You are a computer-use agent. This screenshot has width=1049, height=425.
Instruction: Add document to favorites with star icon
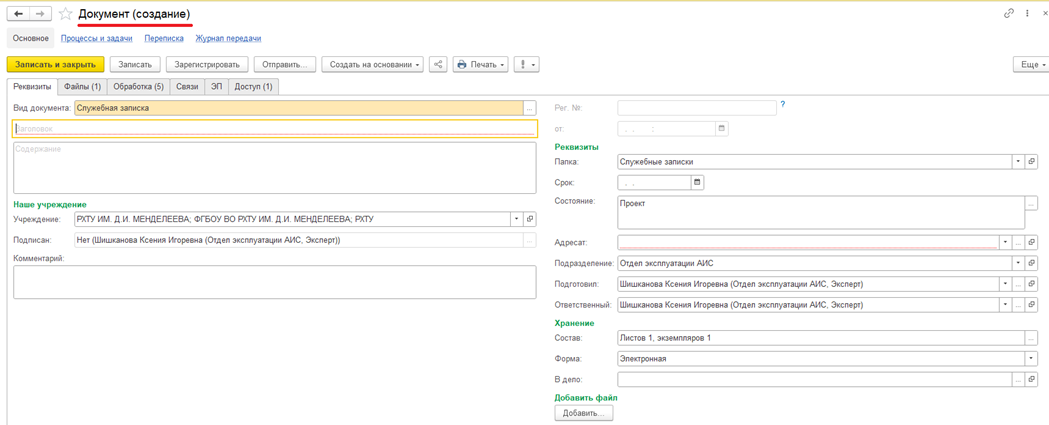[66, 14]
